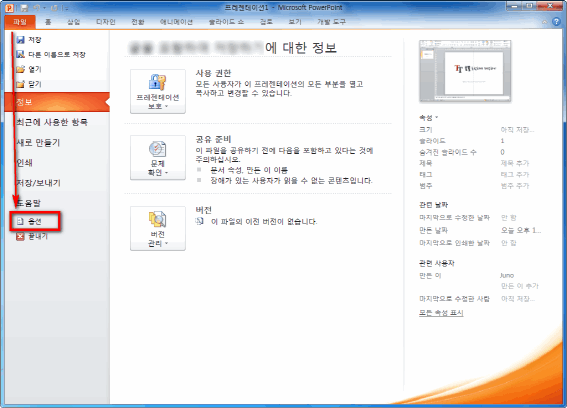This screenshot has width=567, height=408.
Task: Open the Protect Presentation (프레젠테이션 보호) dropdown button
Action: pyautogui.click(x=158, y=92)
